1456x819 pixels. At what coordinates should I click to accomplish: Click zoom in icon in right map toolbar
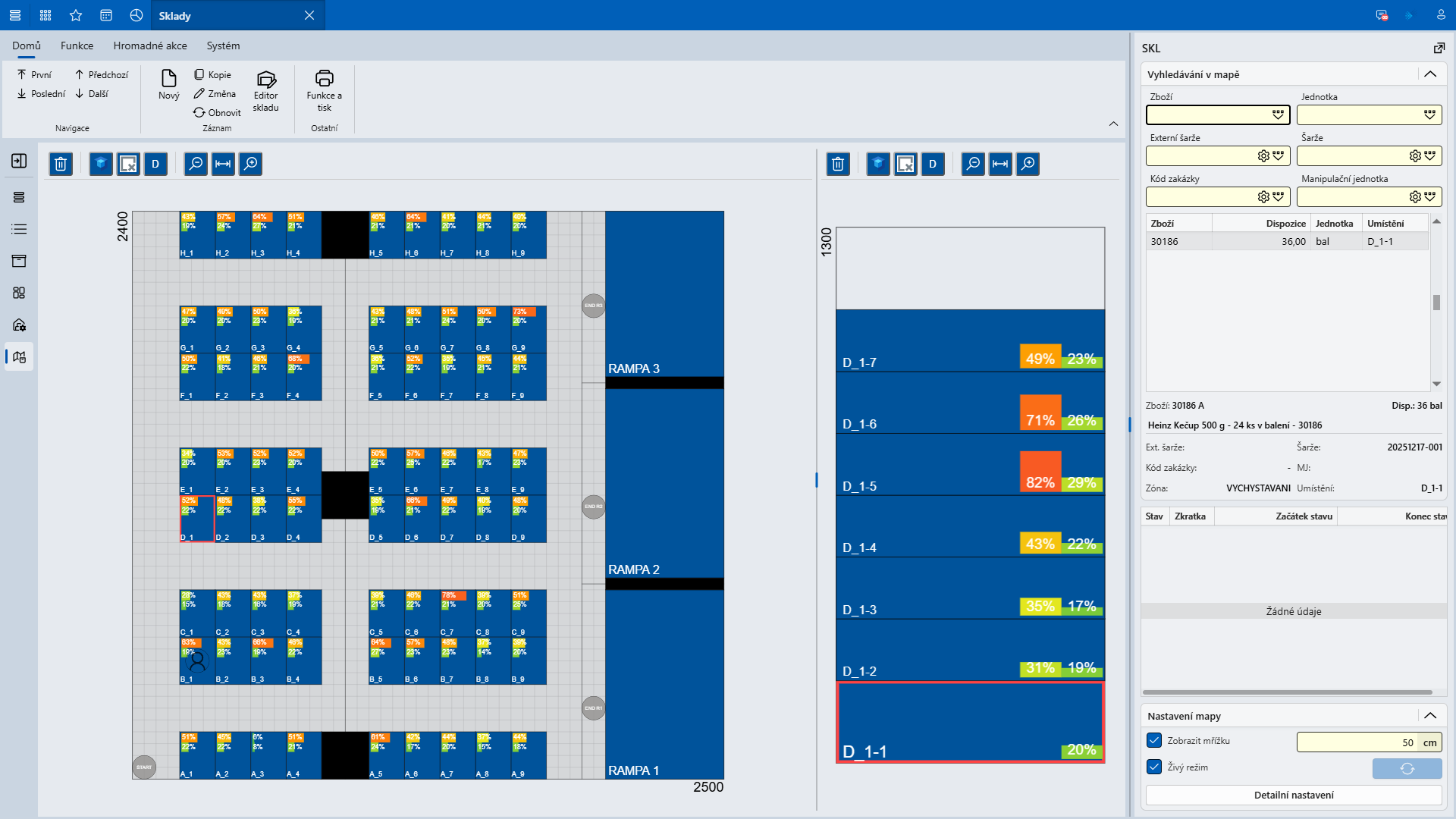(1028, 164)
